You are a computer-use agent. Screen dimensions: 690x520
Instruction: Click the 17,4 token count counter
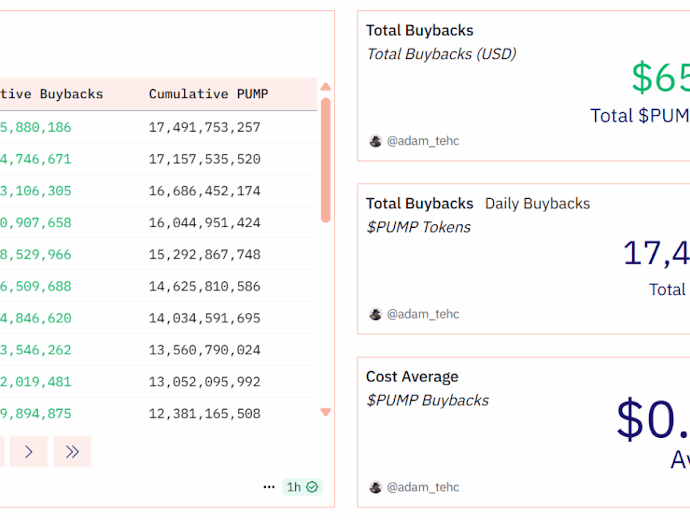pos(657,253)
